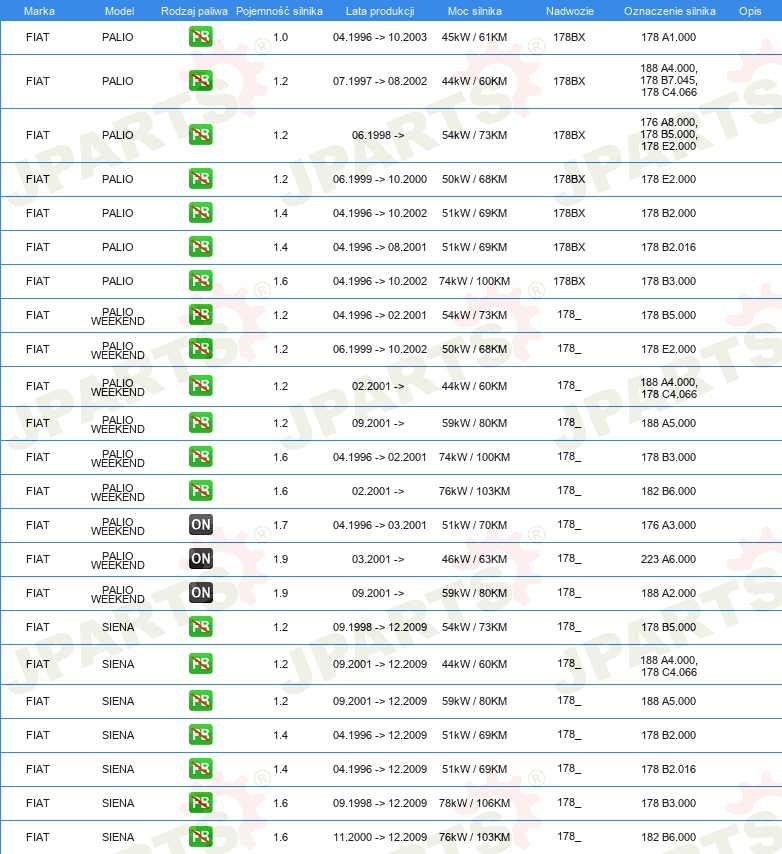
Task: Click production dates 04.1996 -> 03.2001
Action: (380, 525)
